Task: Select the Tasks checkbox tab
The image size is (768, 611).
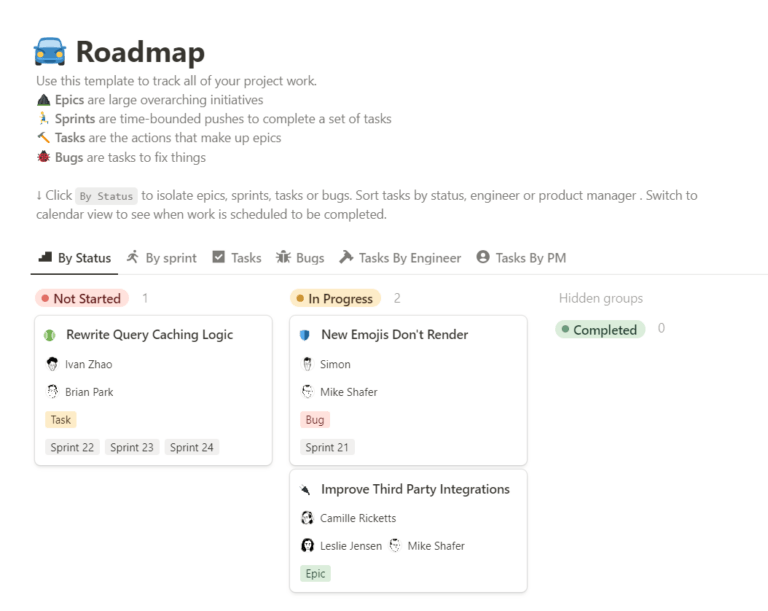Action: pos(237,258)
